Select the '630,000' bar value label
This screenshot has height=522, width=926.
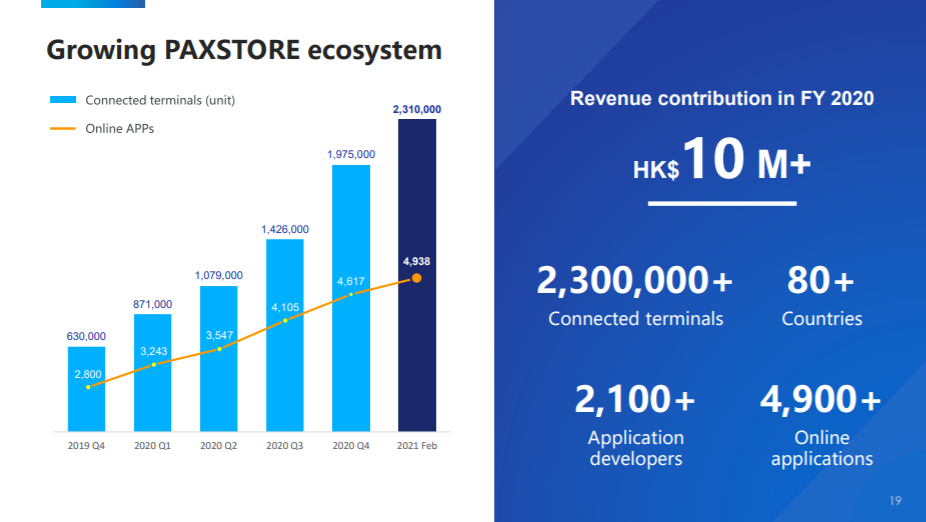(86, 337)
